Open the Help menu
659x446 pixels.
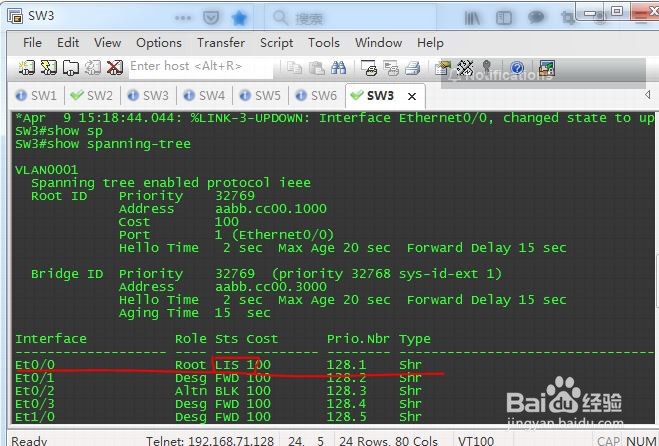coord(430,42)
